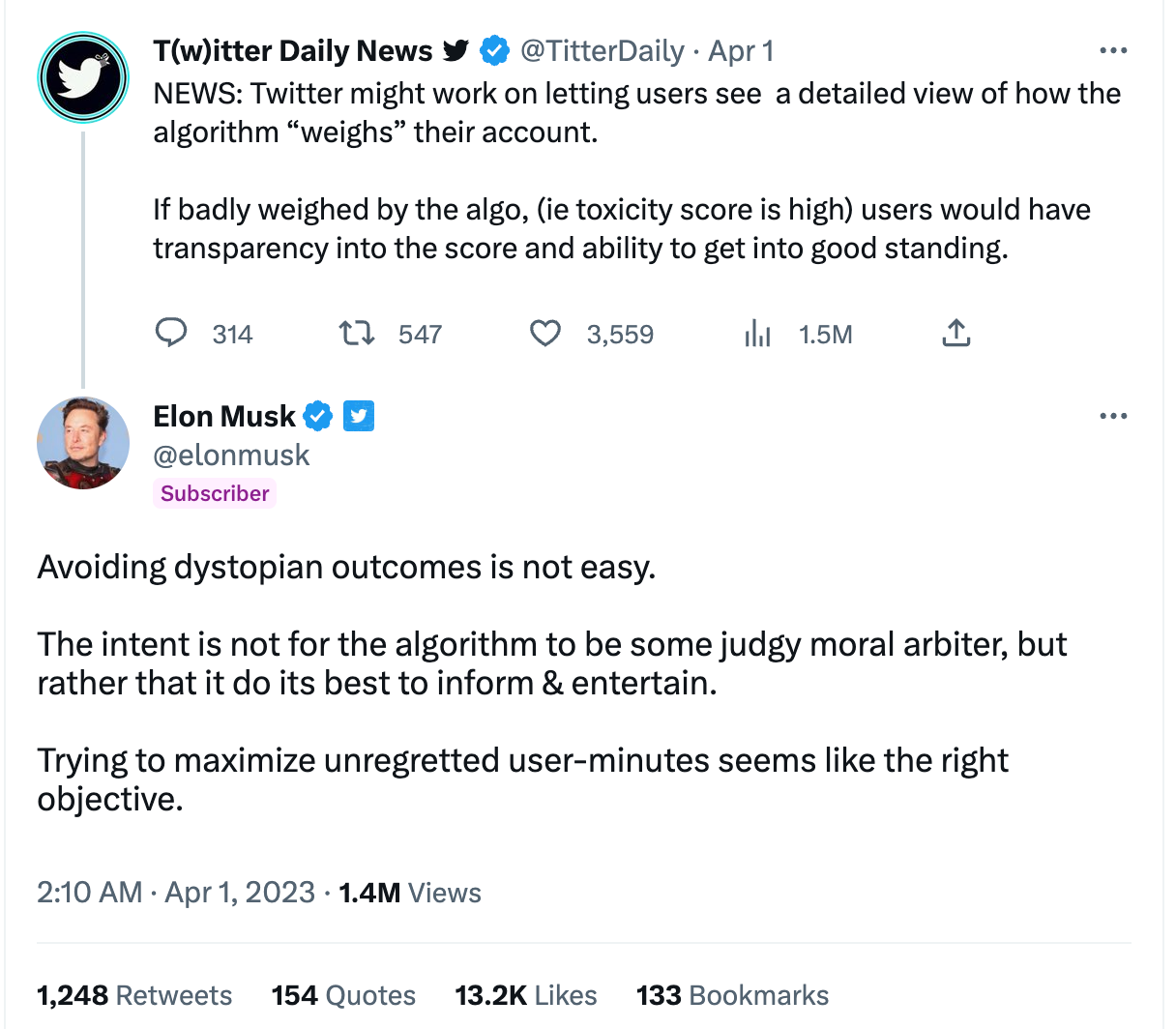
Task: Click the bird glyph in TitterDaily's display name
Action: (x=456, y=50)
